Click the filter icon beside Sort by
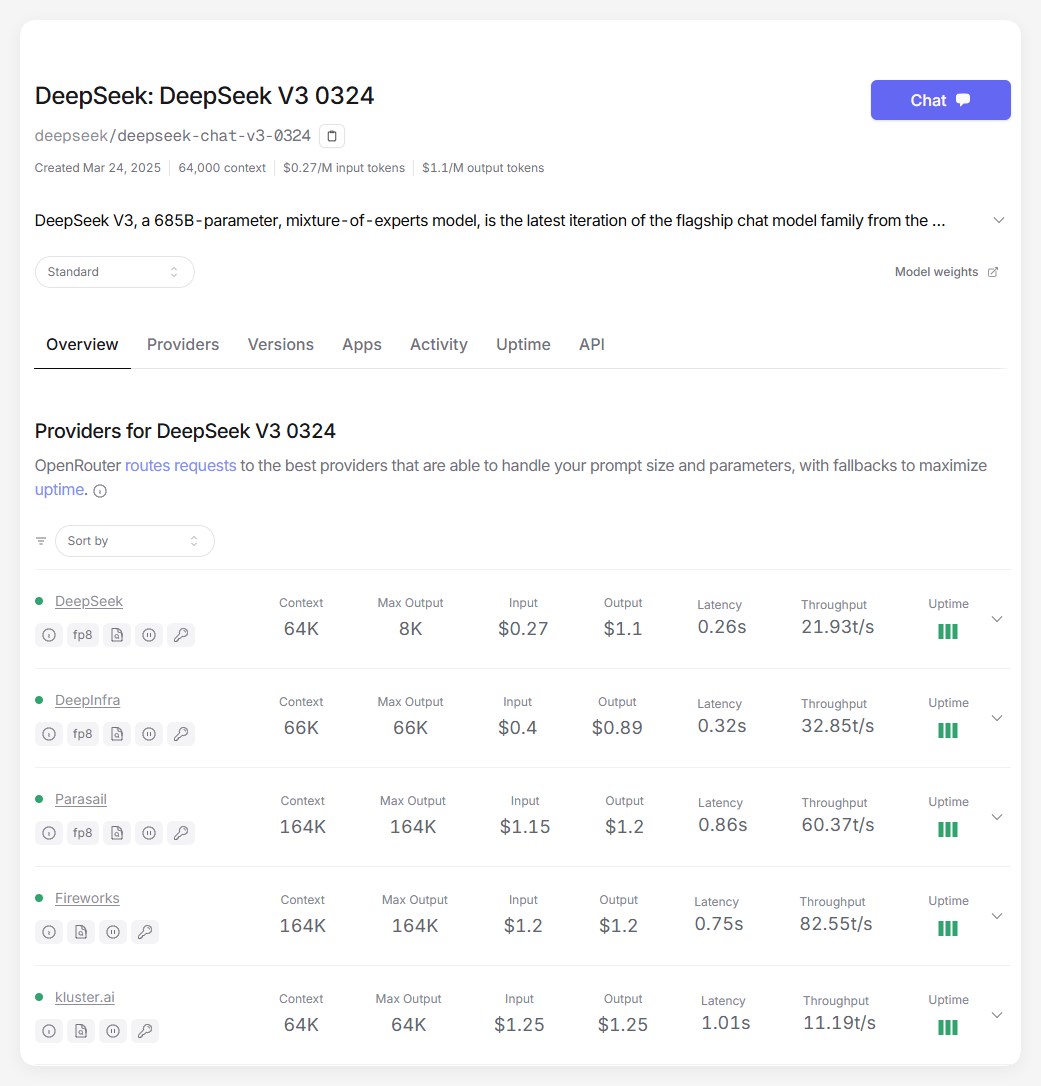 [41, 541]
